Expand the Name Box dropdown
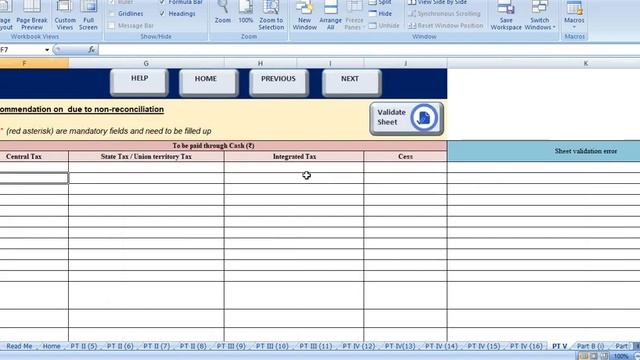Viewport: 640px width, 360px height. click(x=47, y=50)
